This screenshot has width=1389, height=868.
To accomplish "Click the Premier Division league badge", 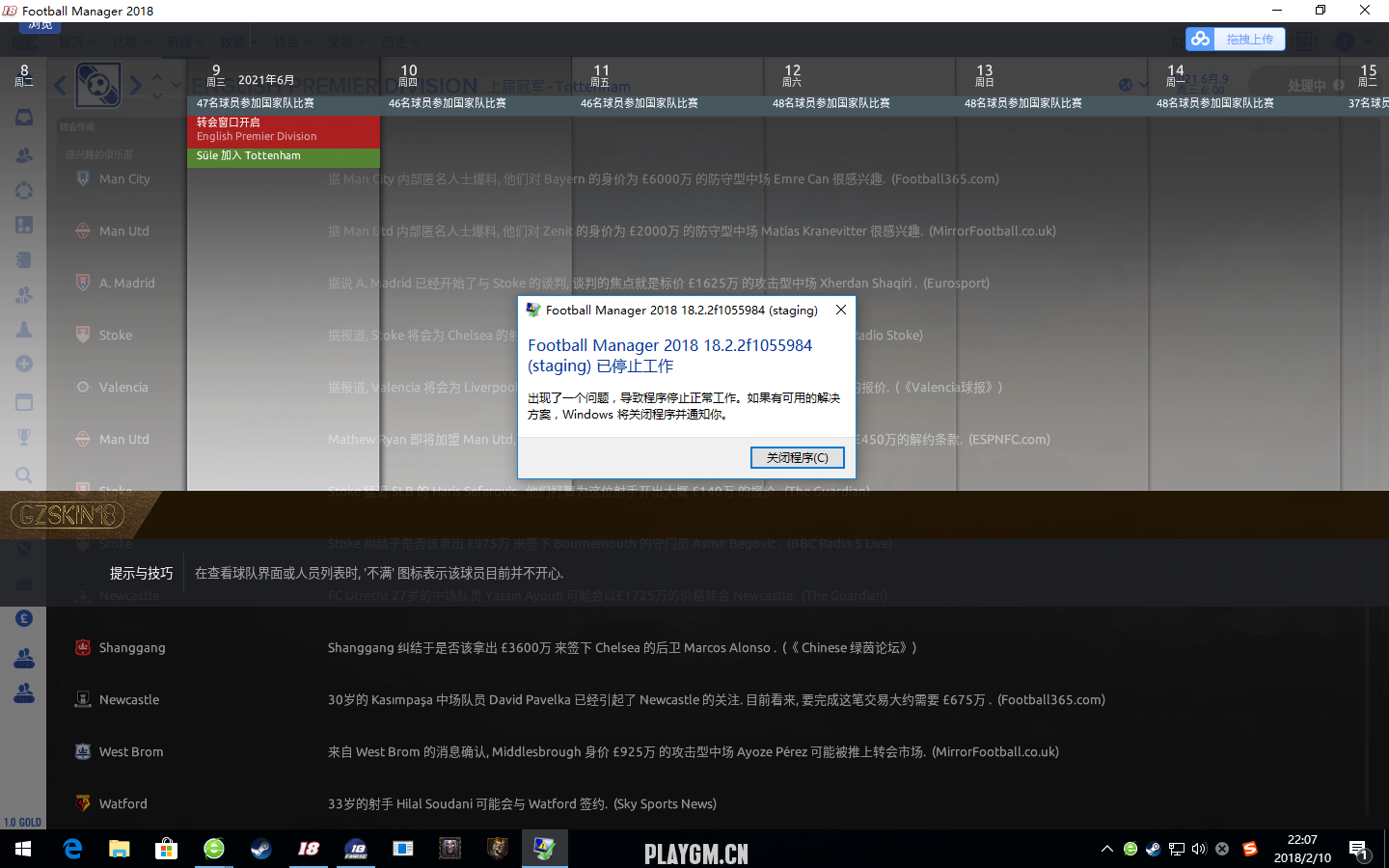I will coord(98,86).
